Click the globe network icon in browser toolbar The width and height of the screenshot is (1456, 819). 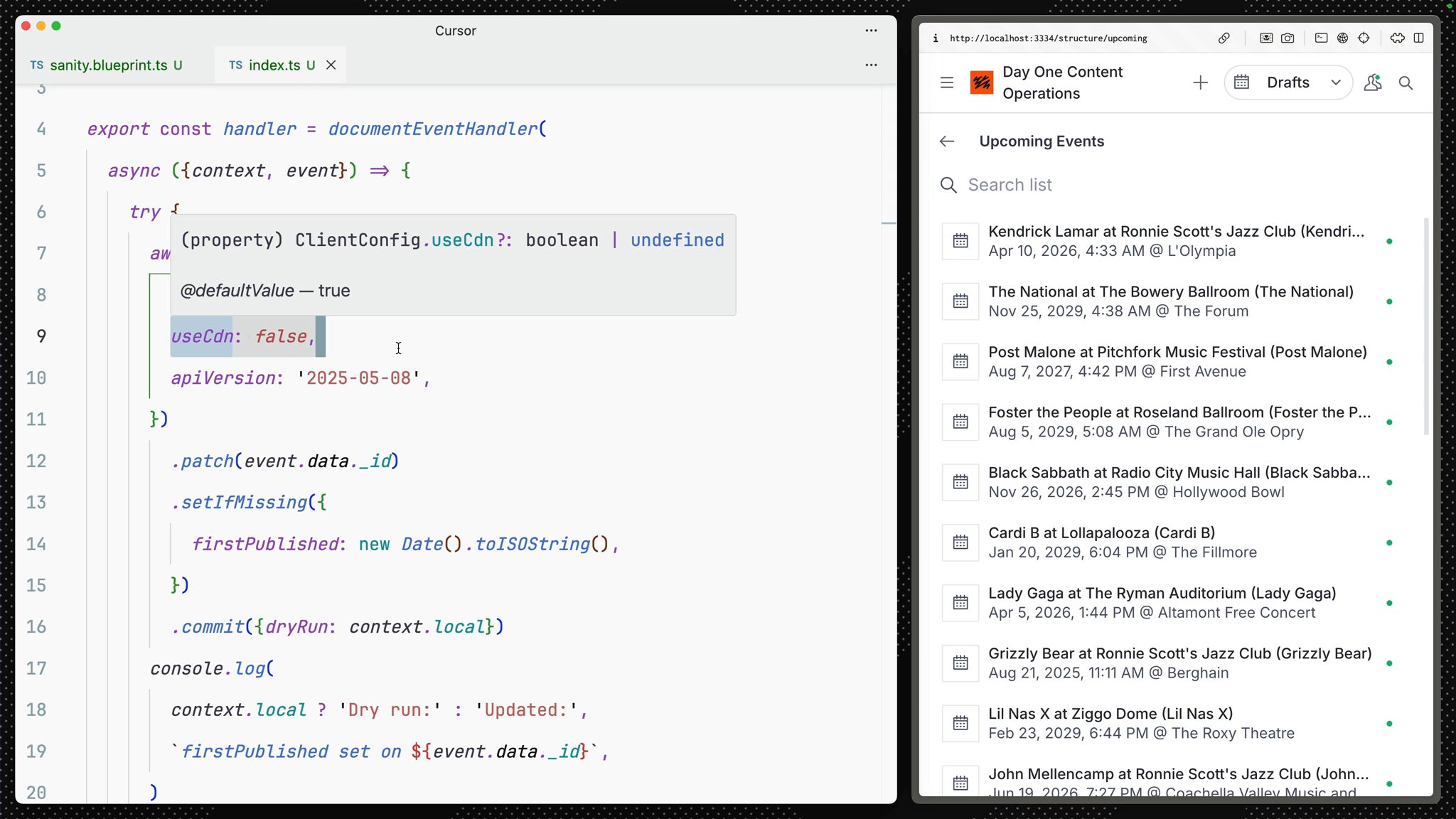tap(1342, 38)
